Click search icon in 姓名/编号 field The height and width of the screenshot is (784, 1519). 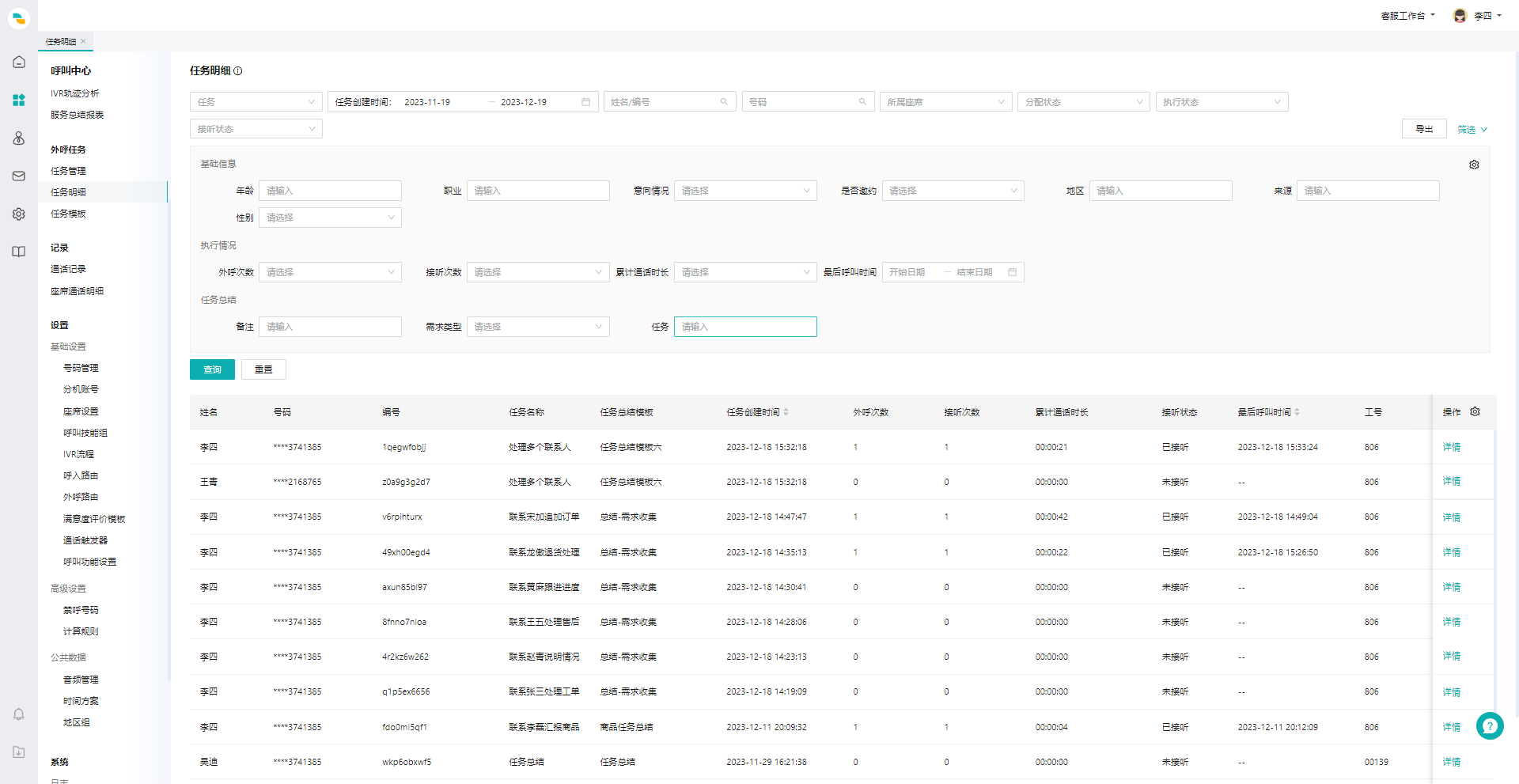[724, 102]
